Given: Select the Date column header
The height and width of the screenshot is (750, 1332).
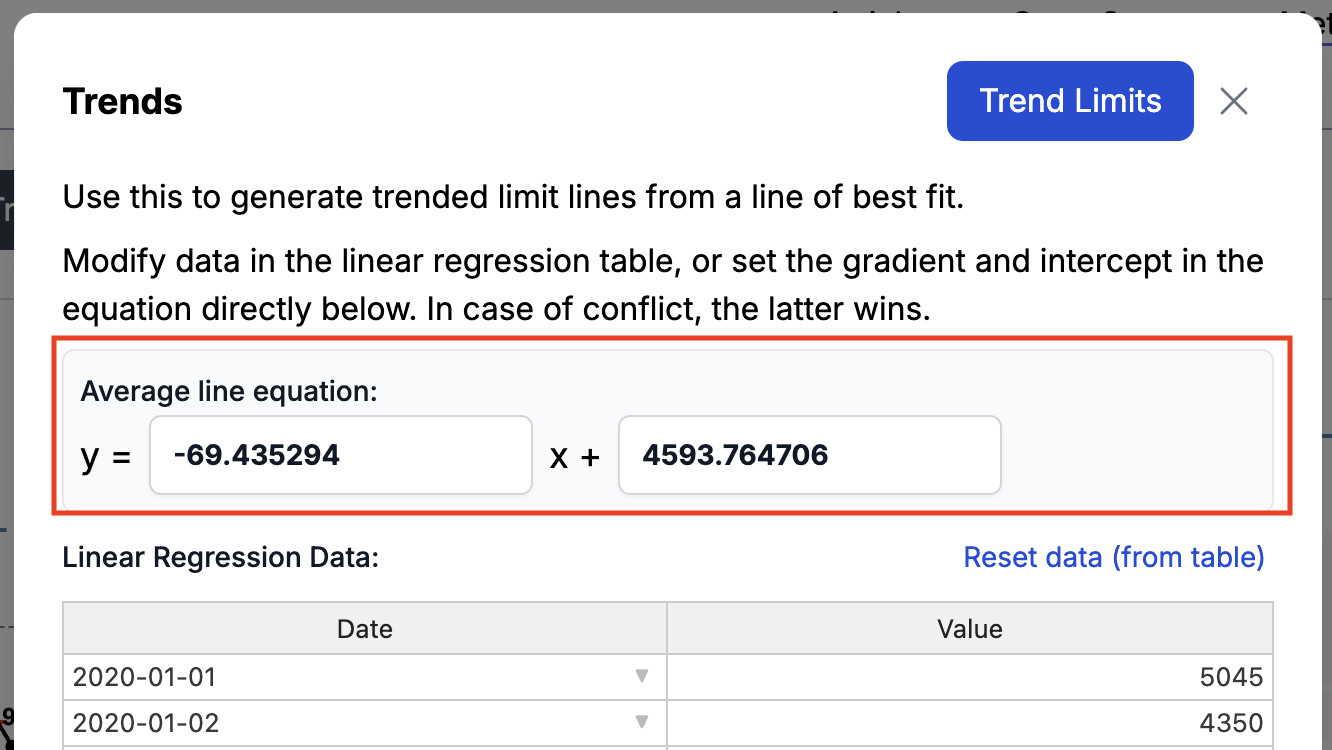Looking at the screenshot, I should (365, 629).
